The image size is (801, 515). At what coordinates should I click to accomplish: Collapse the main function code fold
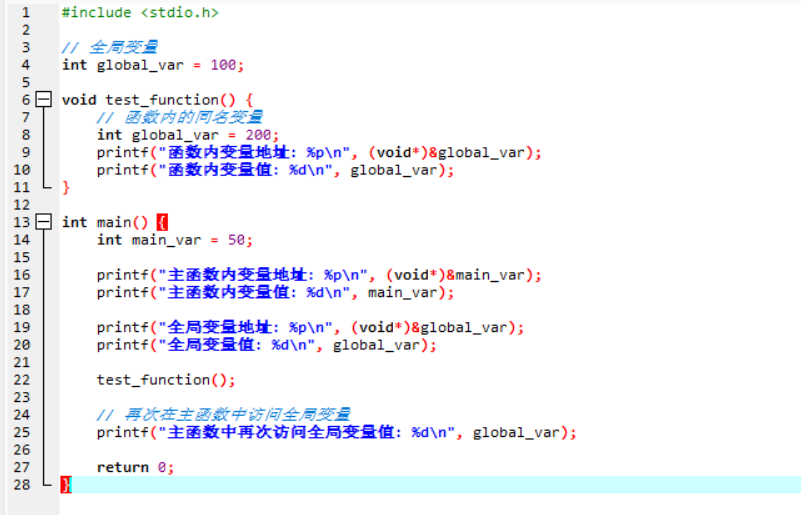[x=43, y=222]
